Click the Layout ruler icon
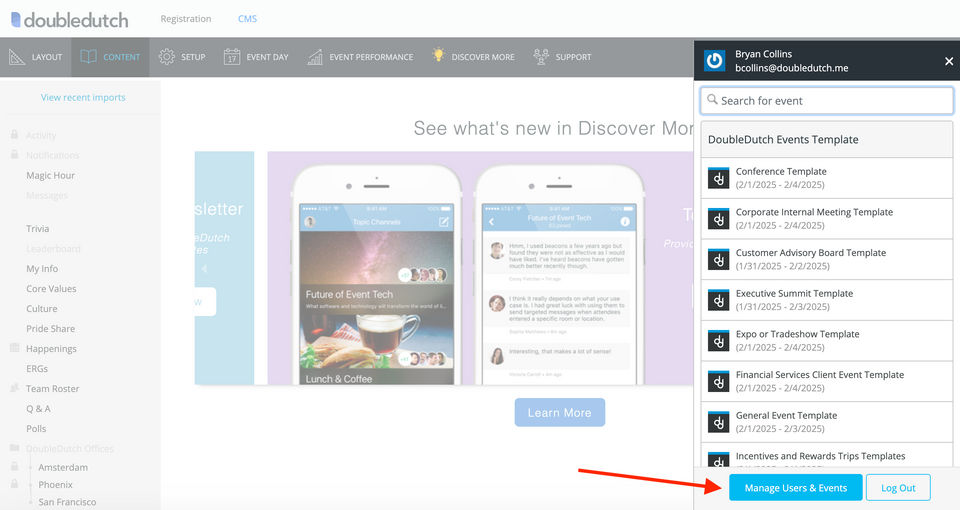Viewport: 960px width, 510px height. (x=17, y=57)
